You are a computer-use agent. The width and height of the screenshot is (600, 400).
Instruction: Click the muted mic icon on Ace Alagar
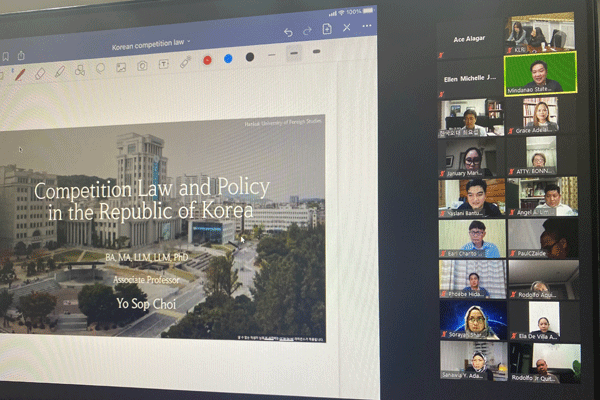tap(441, 56)
